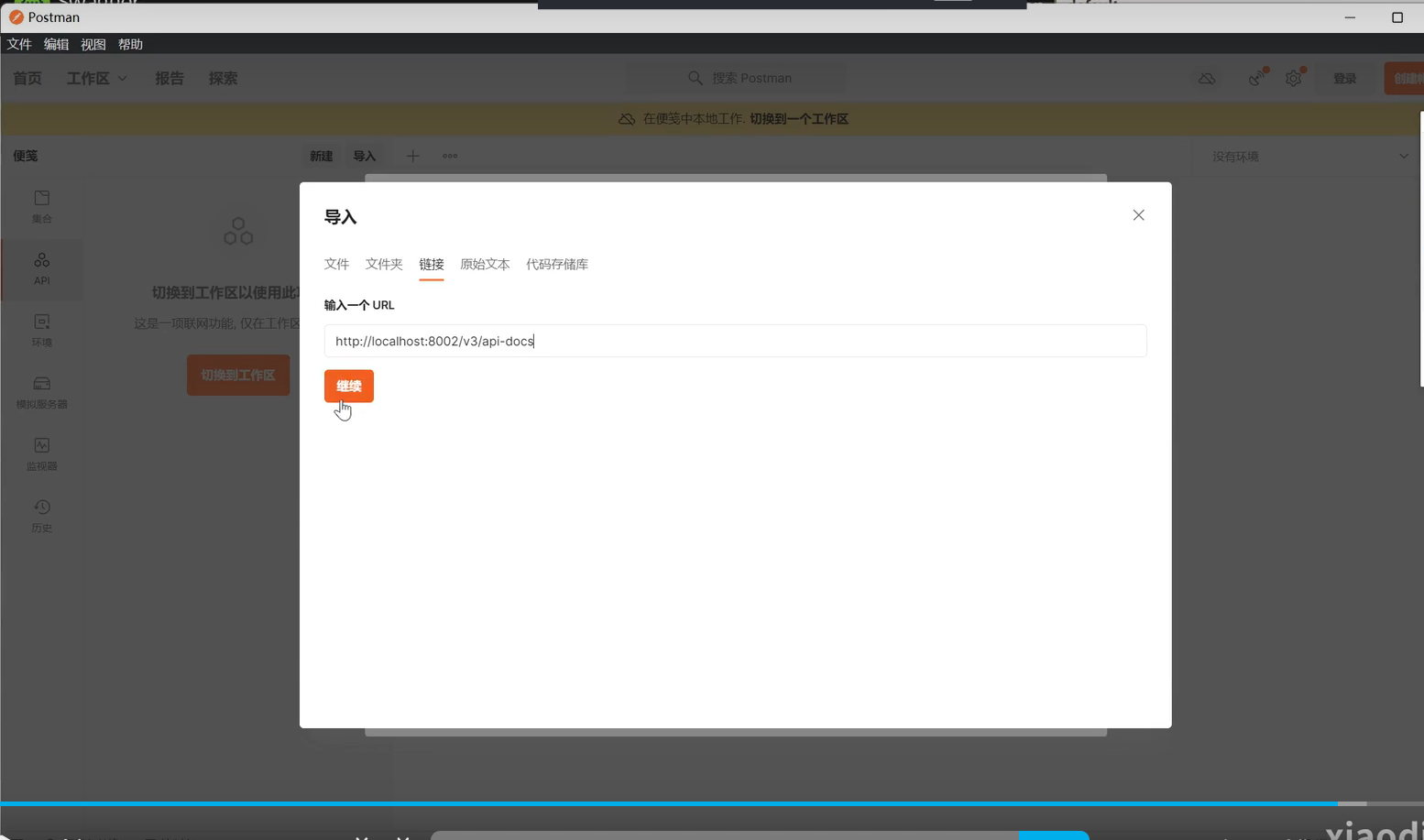Add a new tab with the plus icon

coord(412,156)
